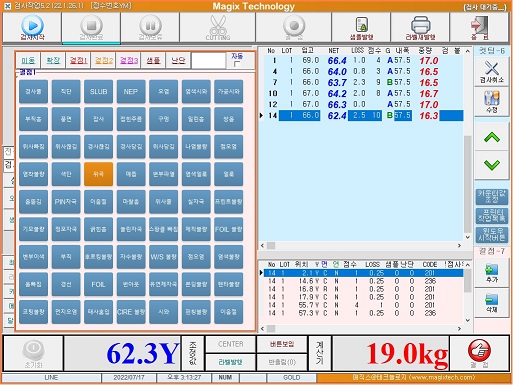Click the exit door icon
513x385 pixels.
click(479, 25)
